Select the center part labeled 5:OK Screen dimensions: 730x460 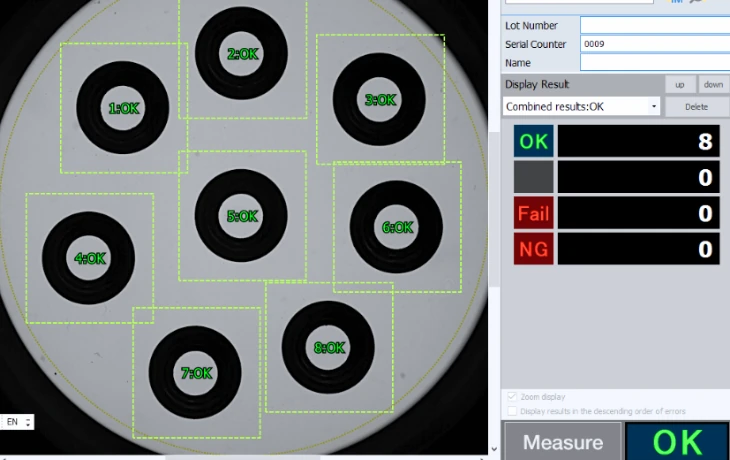[241, 215]
